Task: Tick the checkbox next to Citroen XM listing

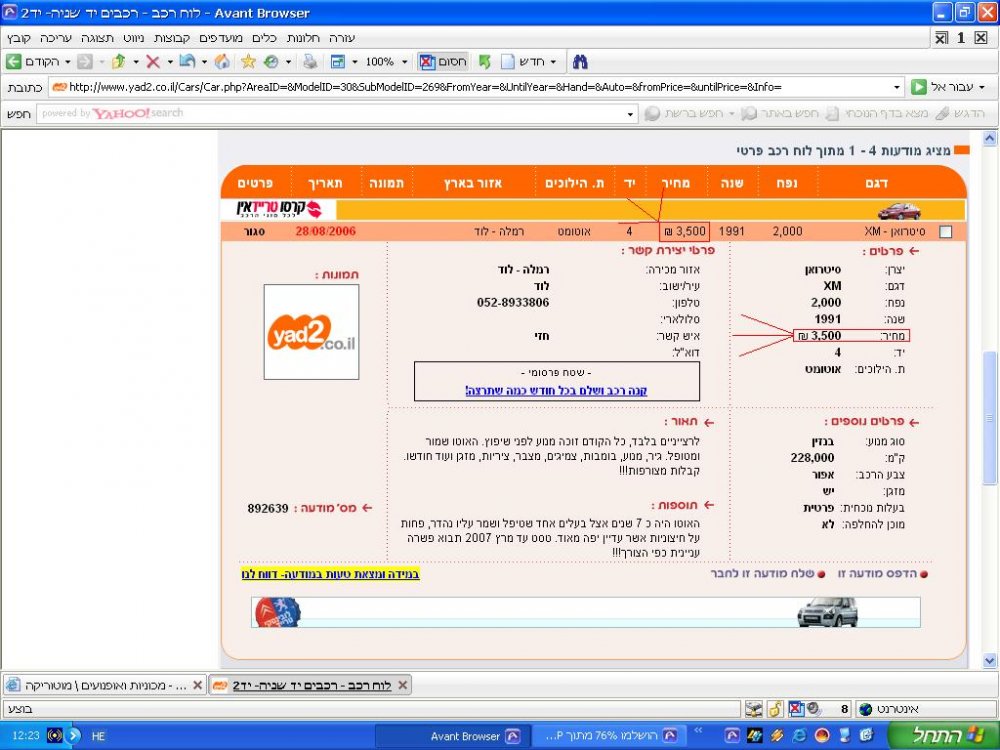Action: (946, 232)
